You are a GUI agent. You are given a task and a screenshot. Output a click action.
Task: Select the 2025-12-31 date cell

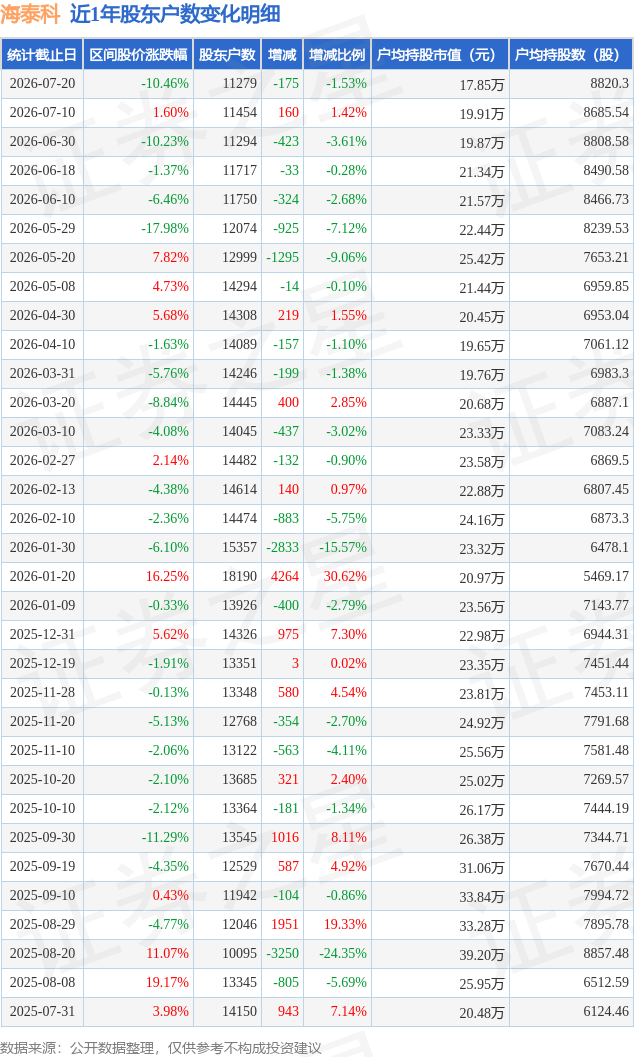(x=42, y=634)
